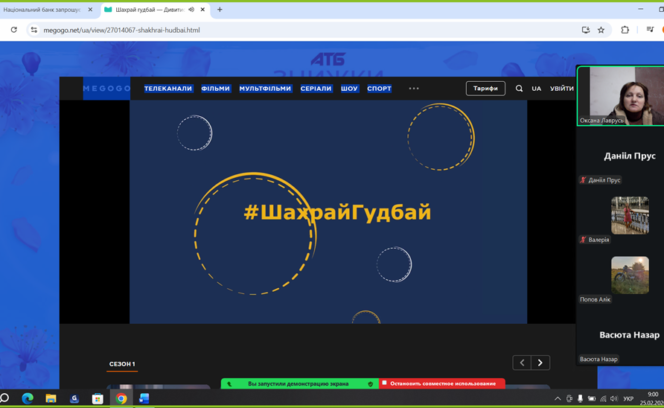664x408 pixels.
Task: Open Microsoft Edge from the taskbar
Action: click(x=27, y=398)
